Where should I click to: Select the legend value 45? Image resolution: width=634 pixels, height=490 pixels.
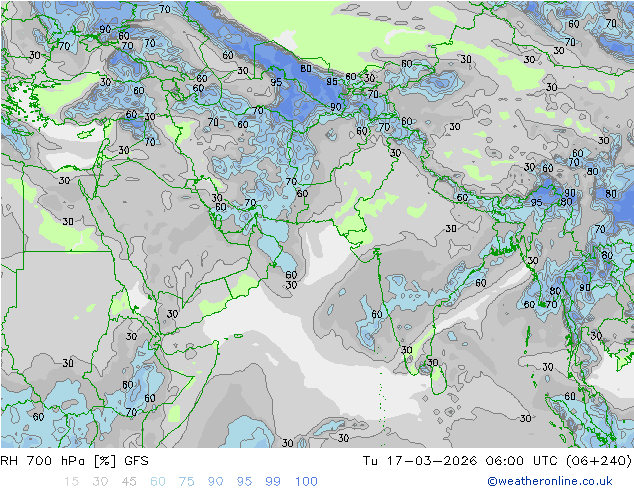click(129, 482)
